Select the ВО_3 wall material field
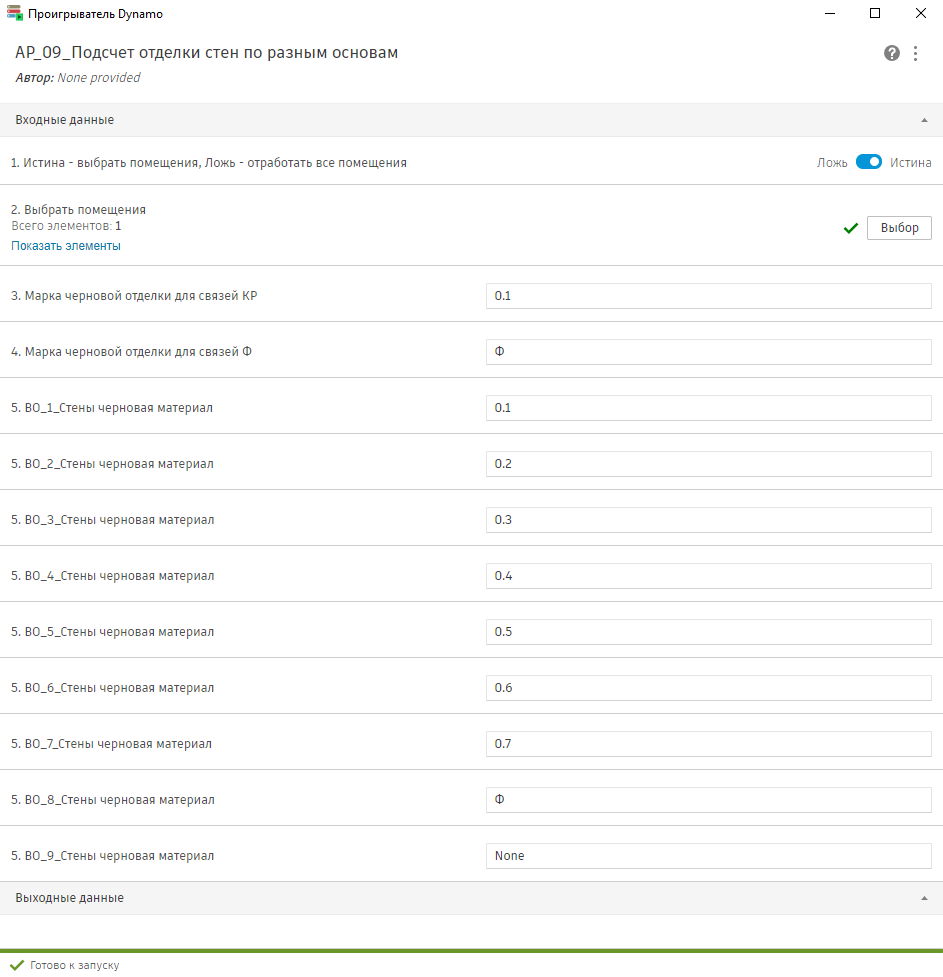943x977 pixels. click(708, 520)
